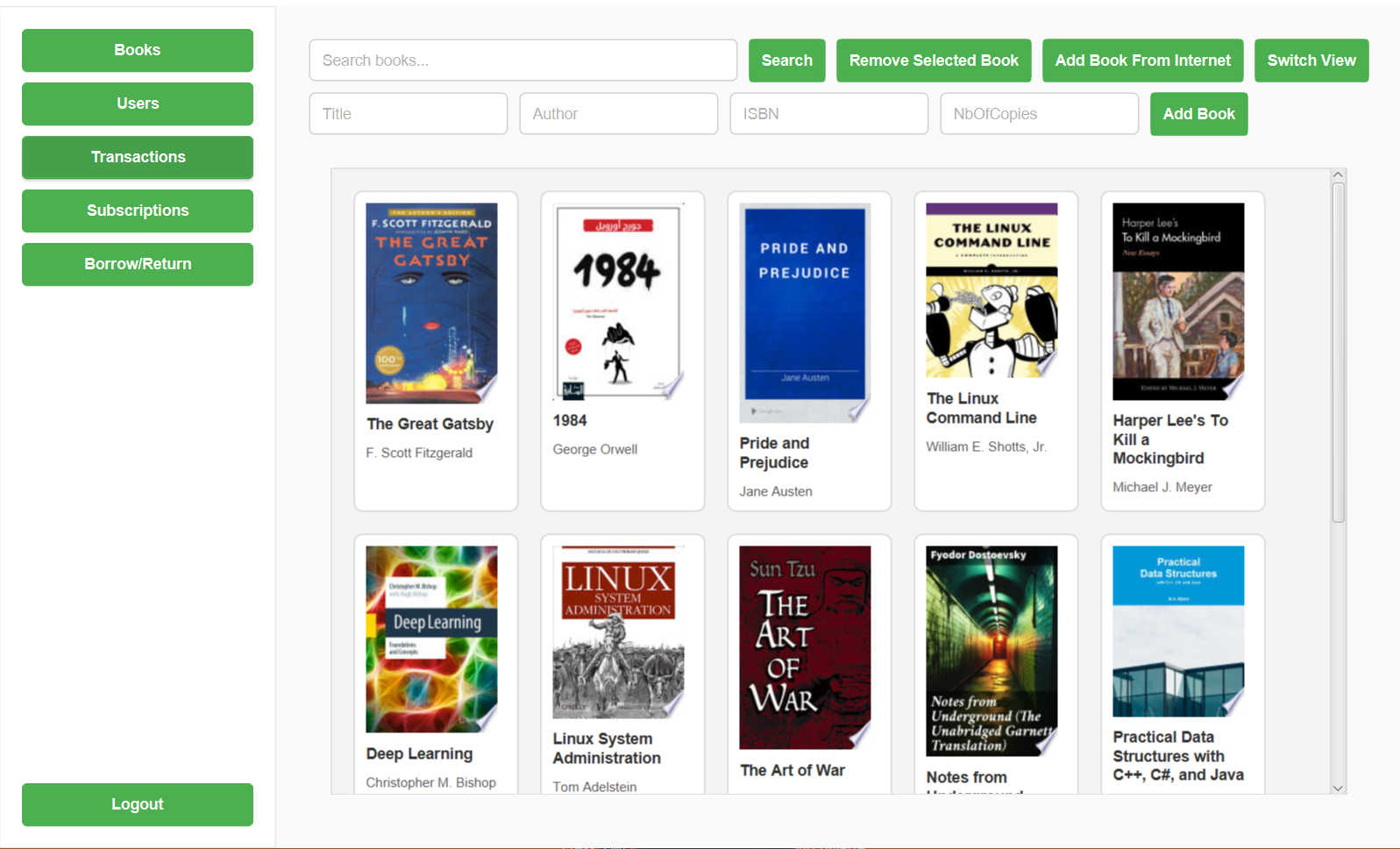Focus the Title input field
This screenshot has width=1400, height=849.
point(409,114)
